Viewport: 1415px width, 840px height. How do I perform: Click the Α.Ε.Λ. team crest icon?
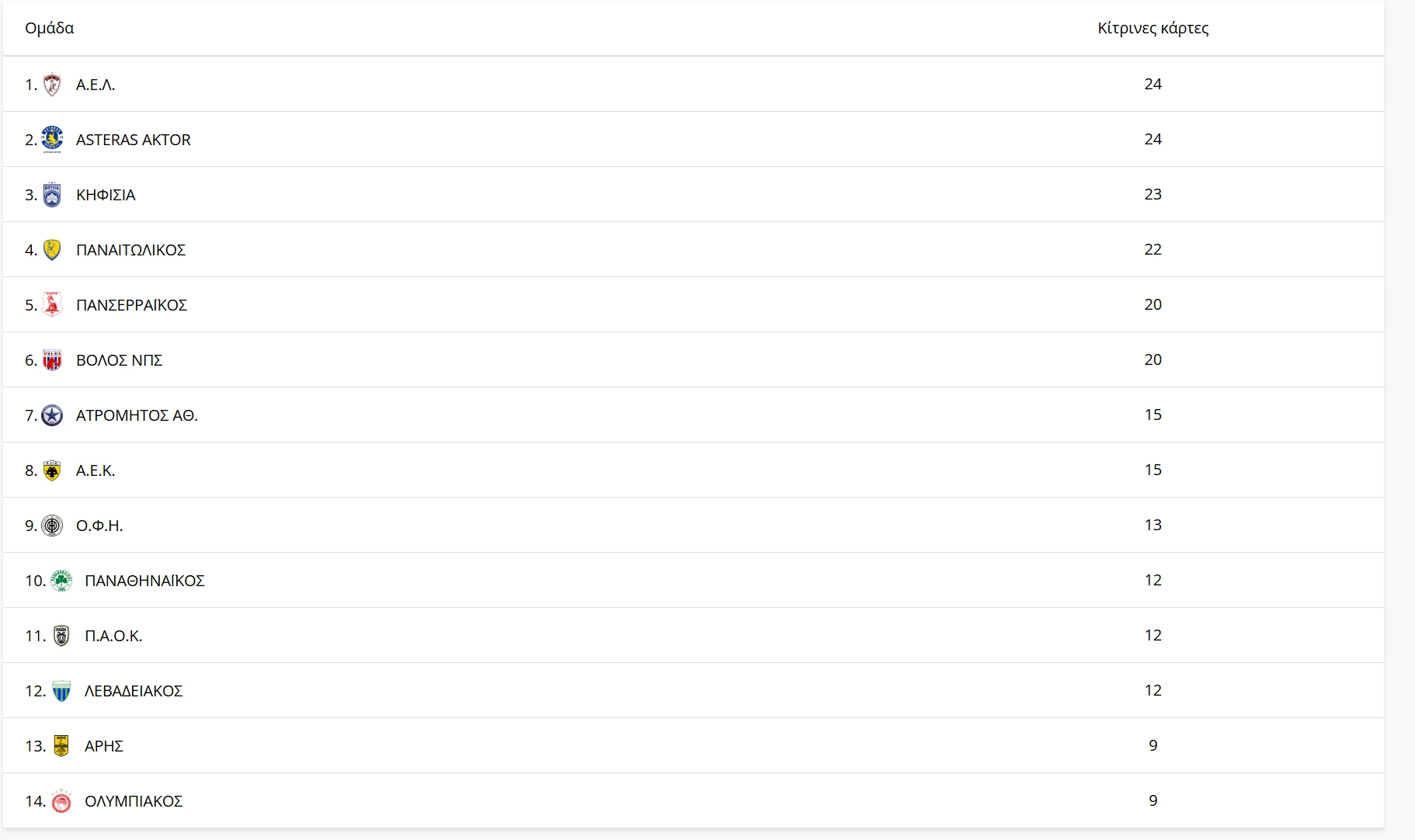52,85
